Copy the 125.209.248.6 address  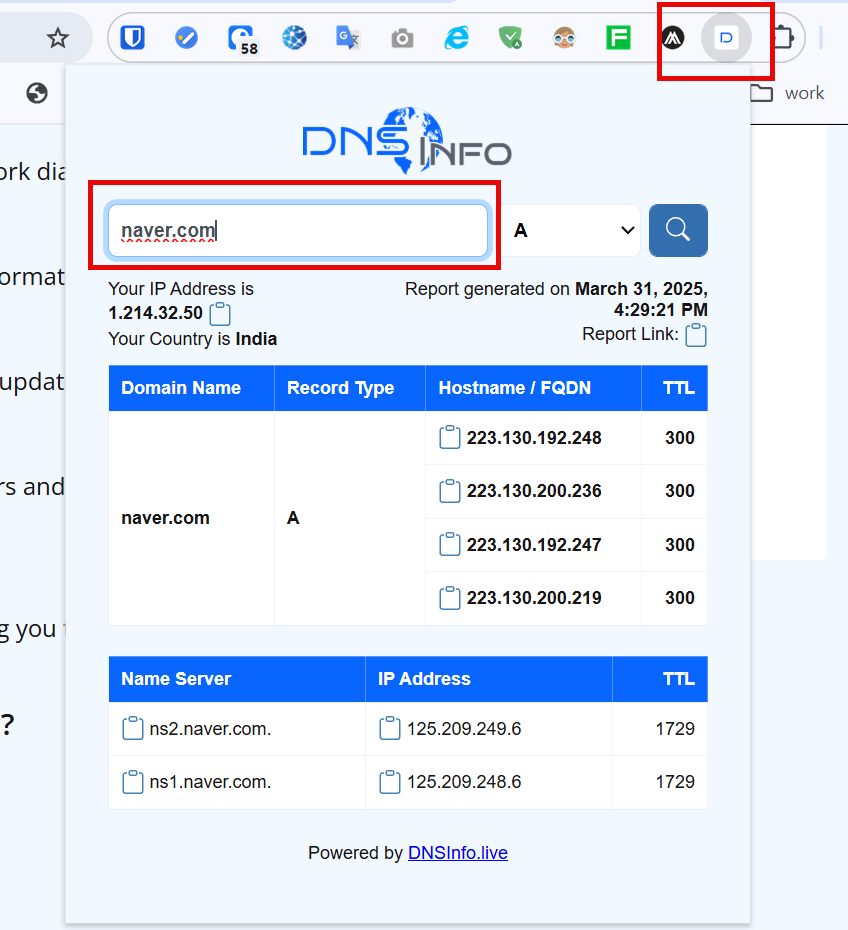[x=390, y=782]
